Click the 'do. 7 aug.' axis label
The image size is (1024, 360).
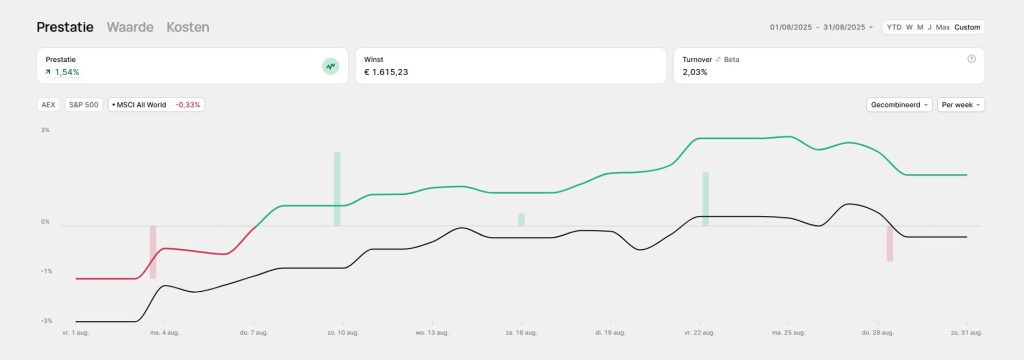point(253,333)
